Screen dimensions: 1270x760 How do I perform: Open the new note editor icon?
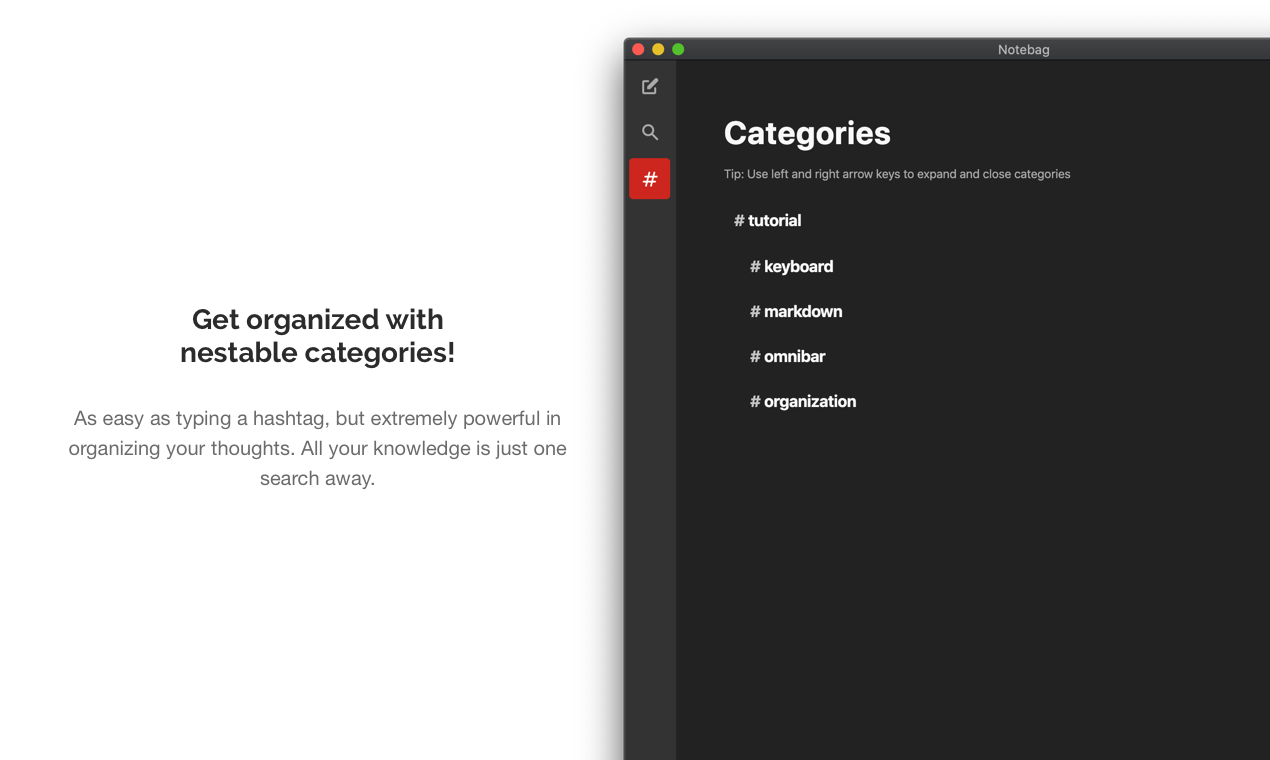650,87
